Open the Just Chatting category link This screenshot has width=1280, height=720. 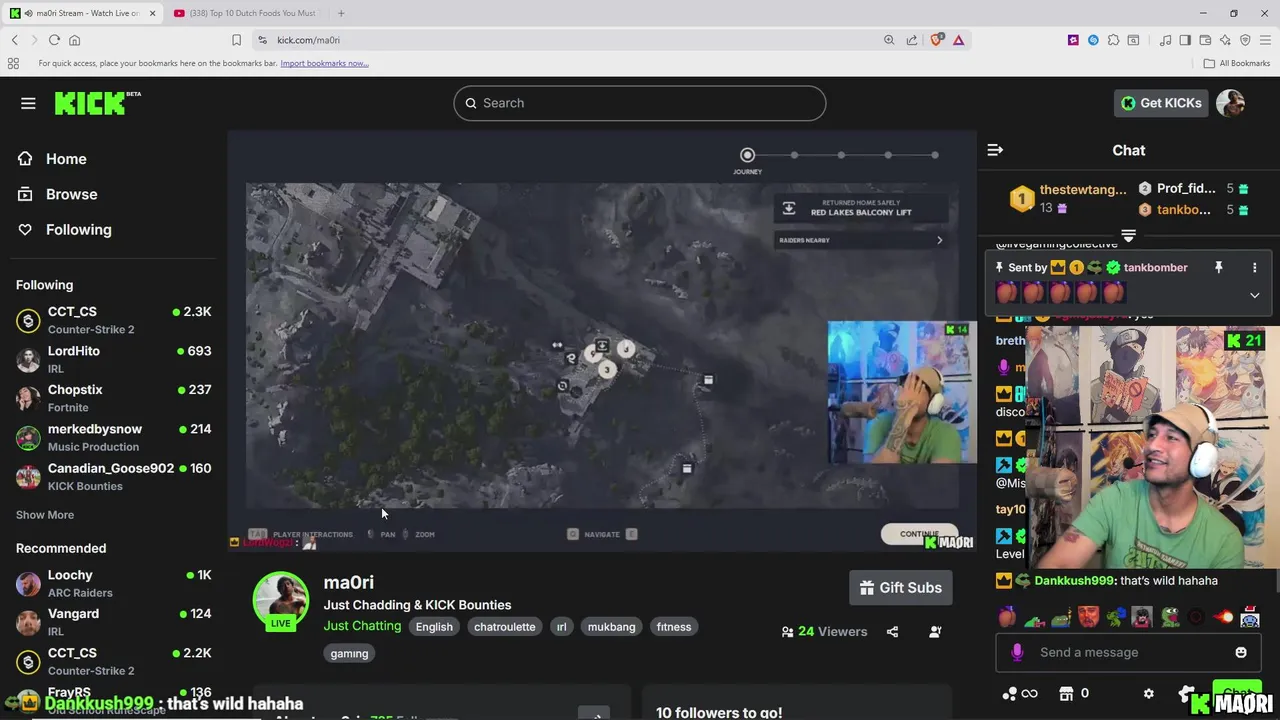point(362,626)
